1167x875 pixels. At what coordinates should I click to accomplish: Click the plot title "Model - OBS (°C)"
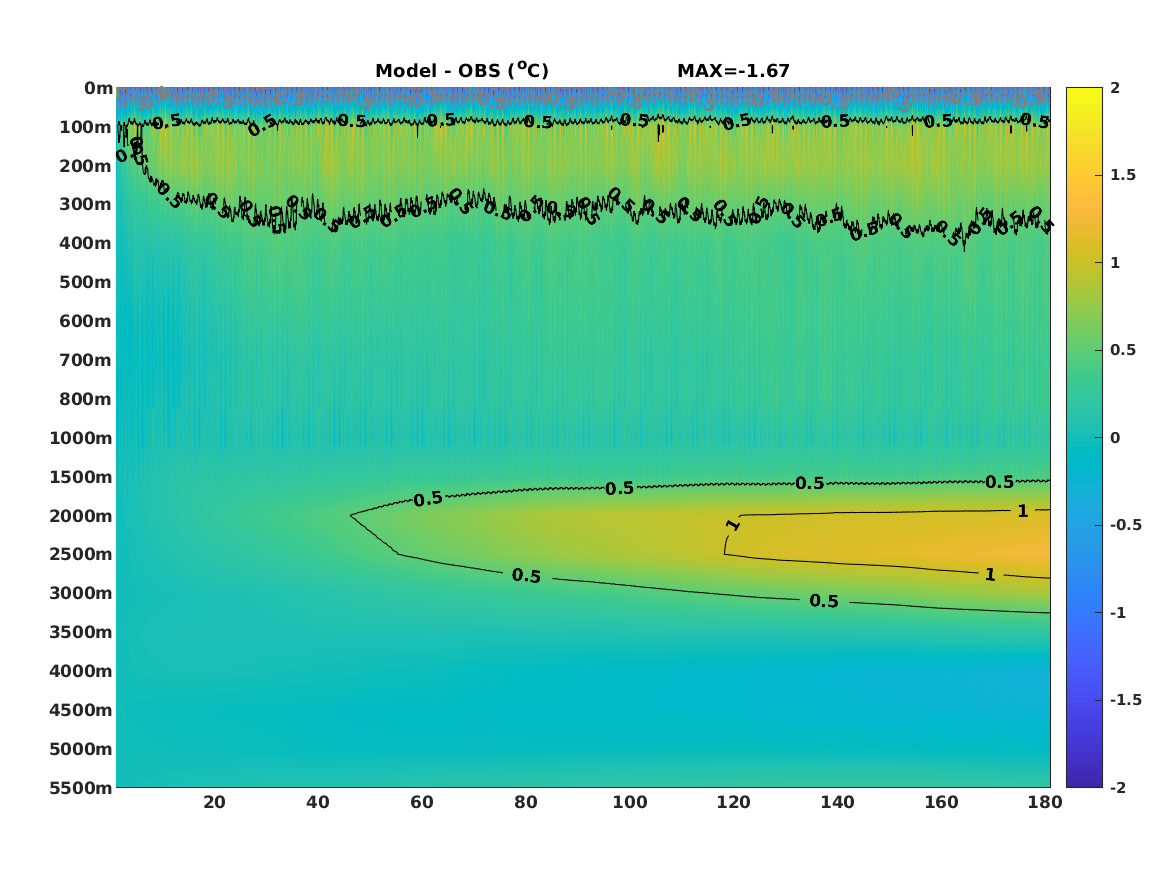click(x=461, y=71)
